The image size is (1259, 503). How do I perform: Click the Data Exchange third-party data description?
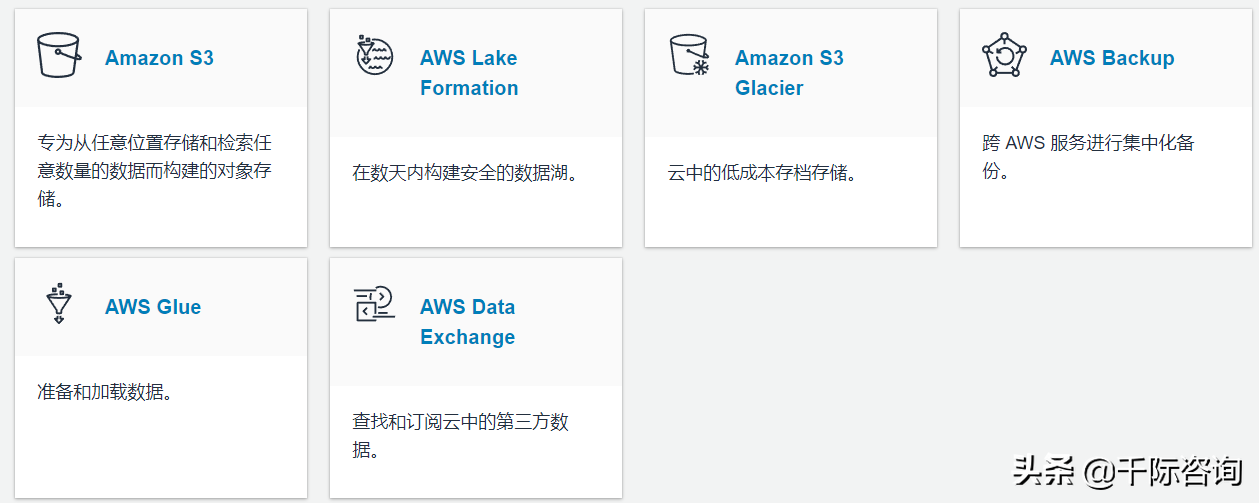coord(460,436)
